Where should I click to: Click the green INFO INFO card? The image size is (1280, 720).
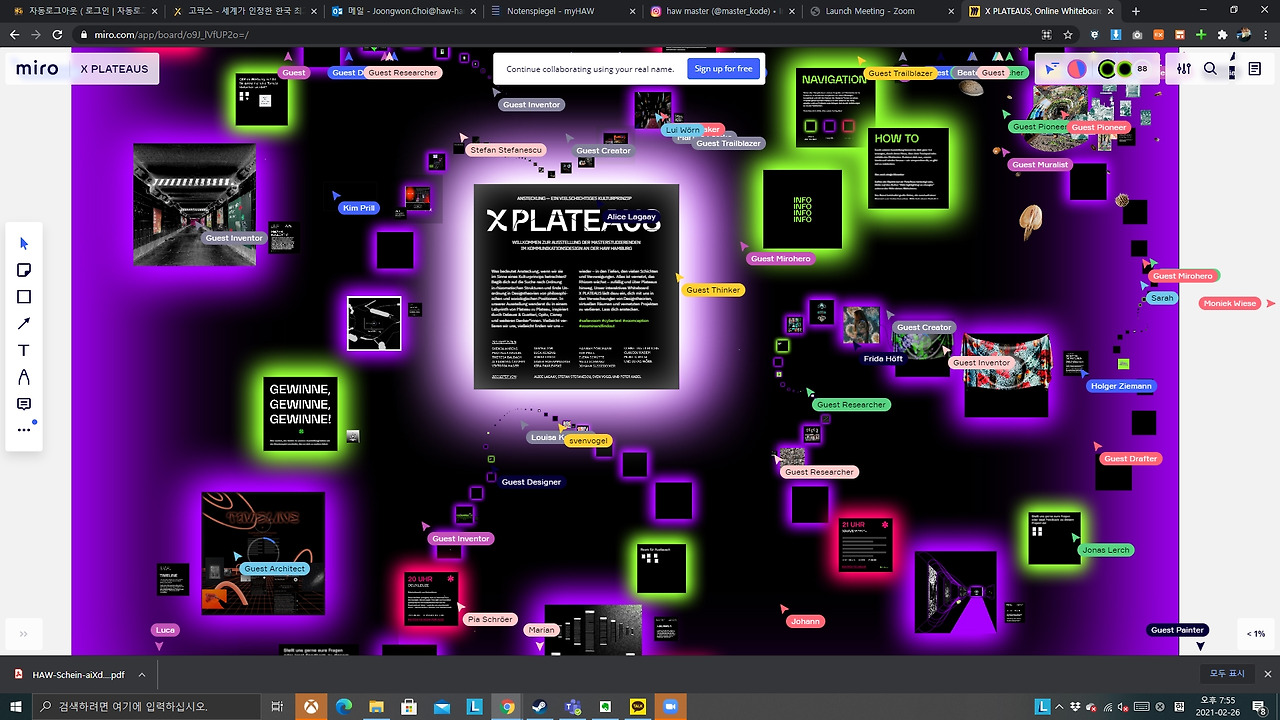802,209
